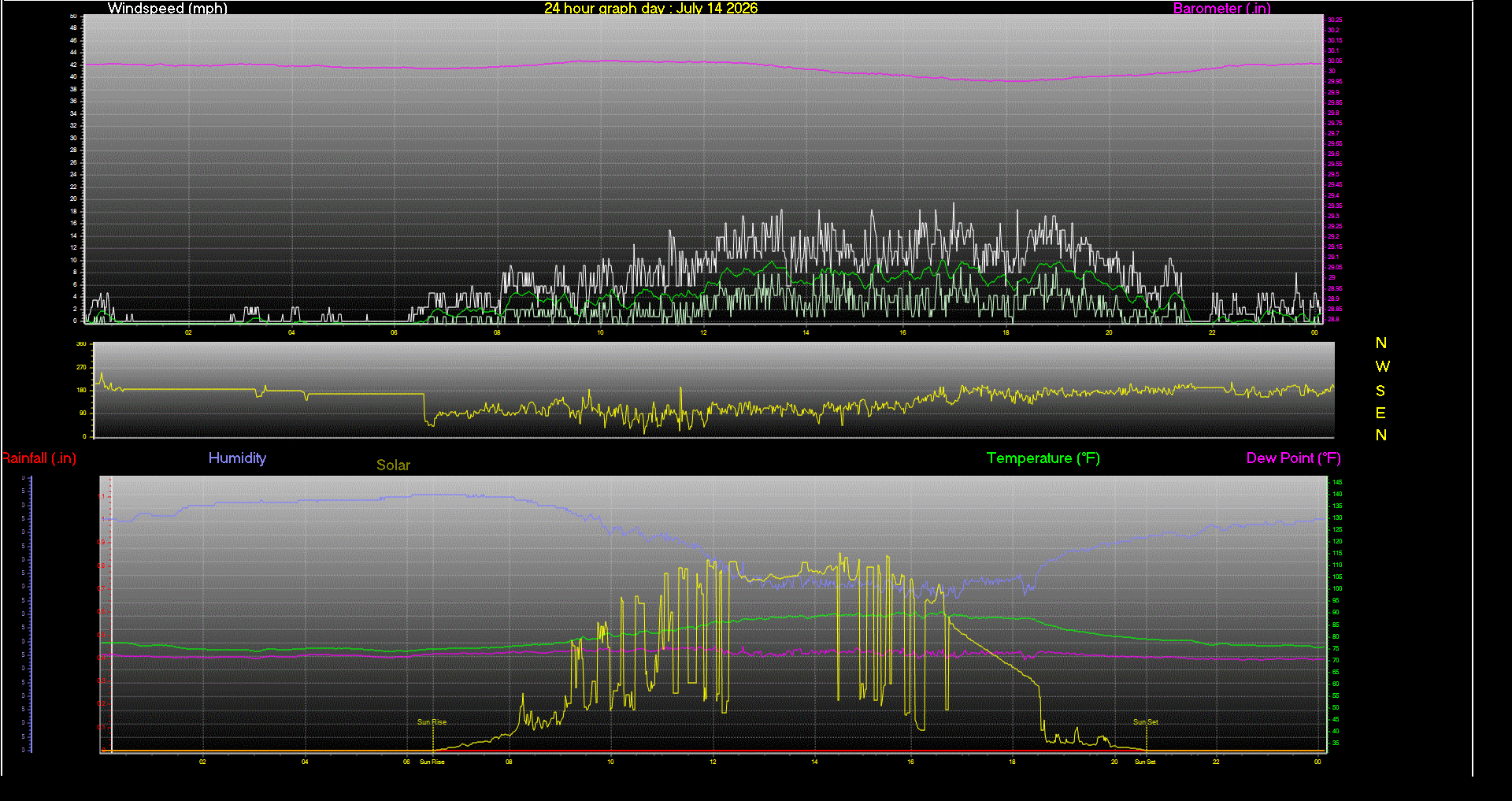Click the "360" value on the wind direction axis
Viewport: 1512px width, 801px height.
coord(81,344)
